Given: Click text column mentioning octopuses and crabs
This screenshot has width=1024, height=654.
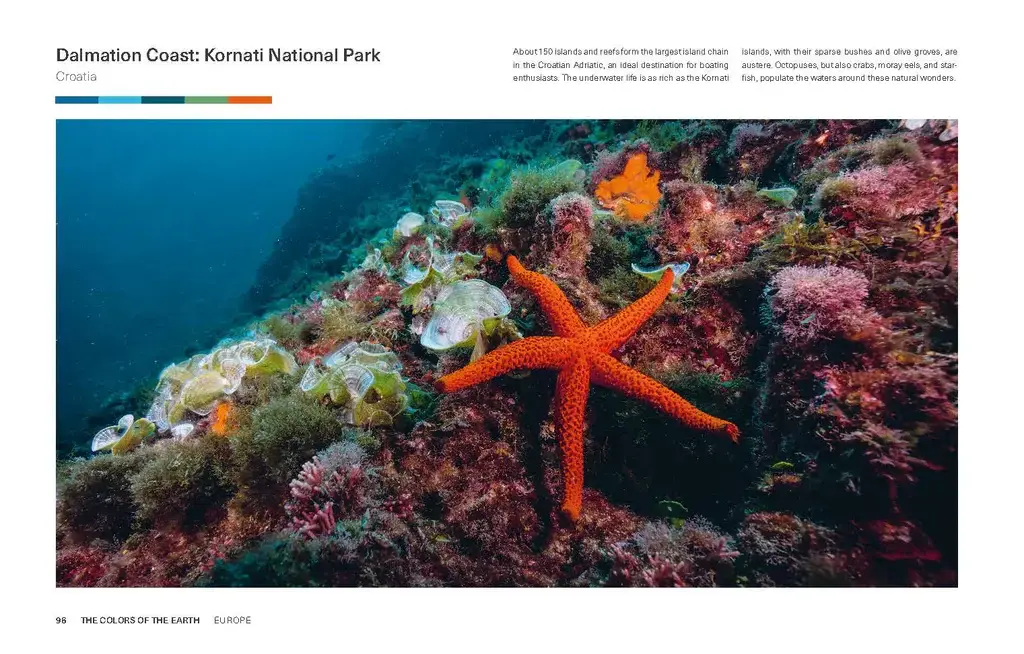Looking at the screenshot, I should coord(849,65).
